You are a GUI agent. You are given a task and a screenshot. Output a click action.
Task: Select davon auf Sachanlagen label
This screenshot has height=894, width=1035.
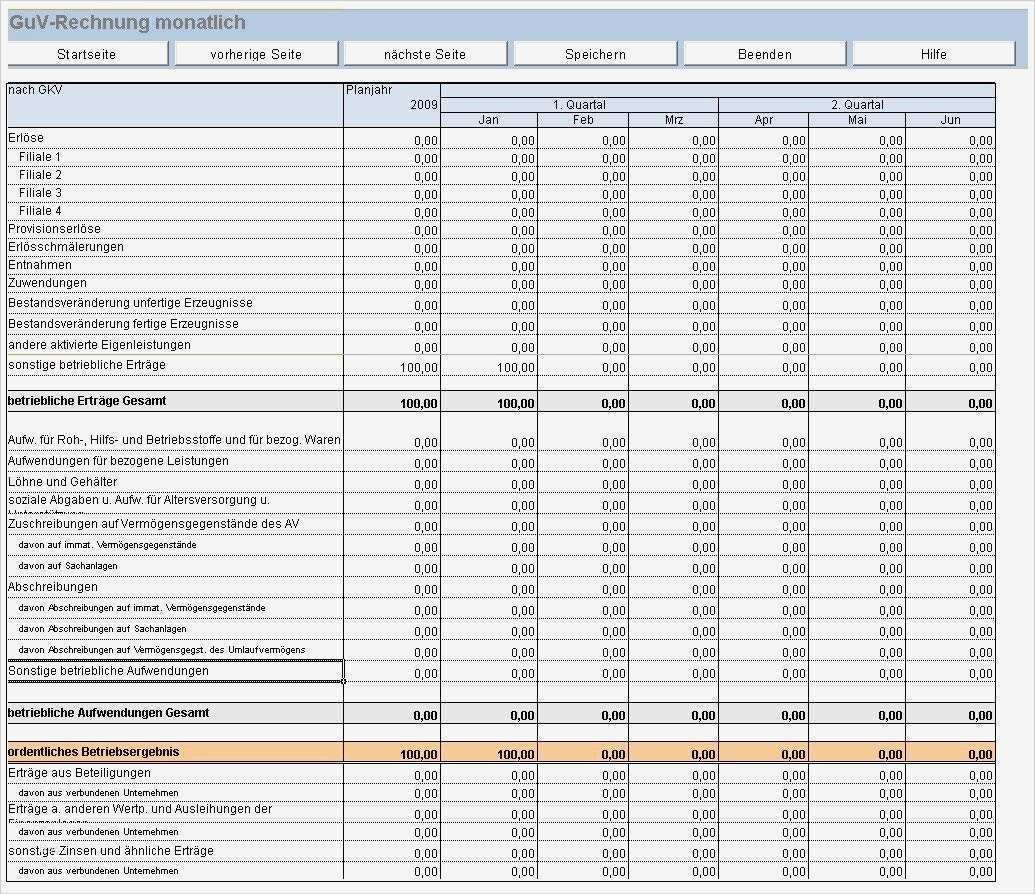[68, 566]
